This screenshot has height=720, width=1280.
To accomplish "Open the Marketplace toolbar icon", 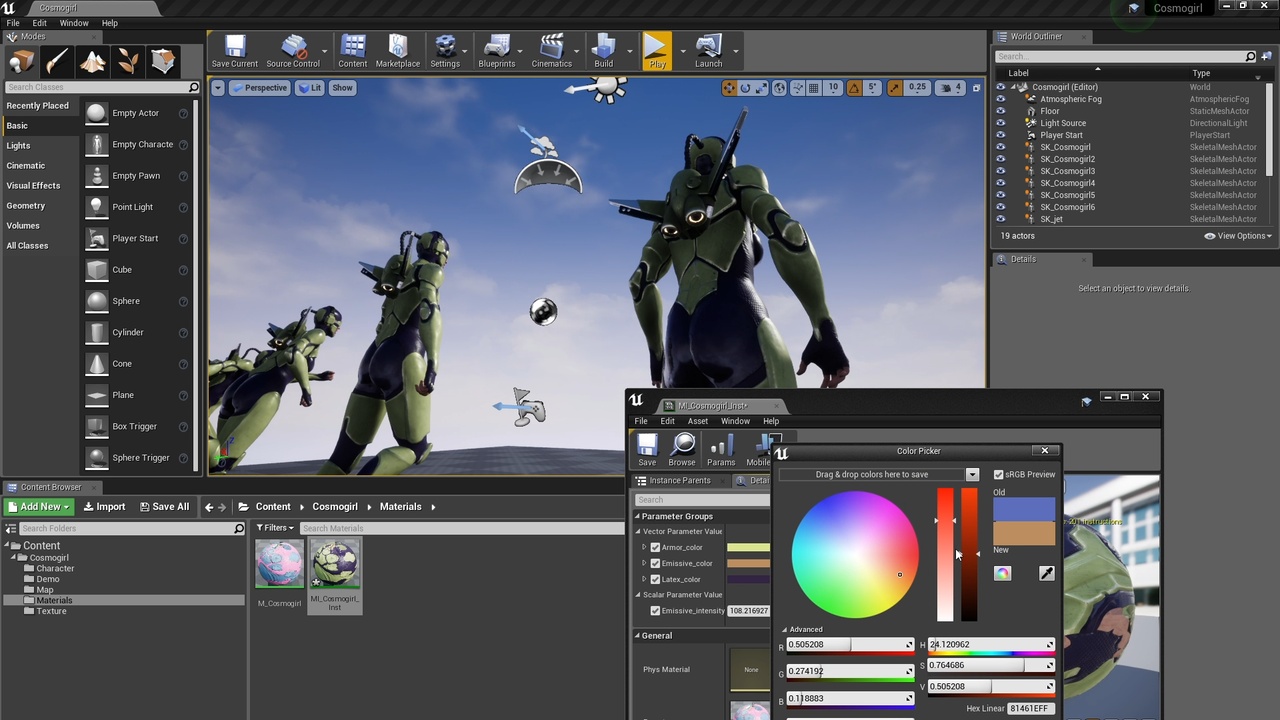I will (x=398, y=51).
